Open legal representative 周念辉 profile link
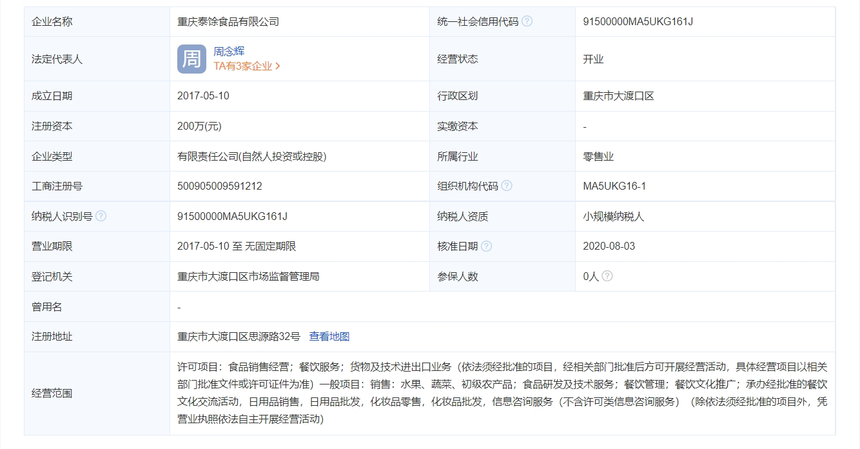 coord(229,51)
